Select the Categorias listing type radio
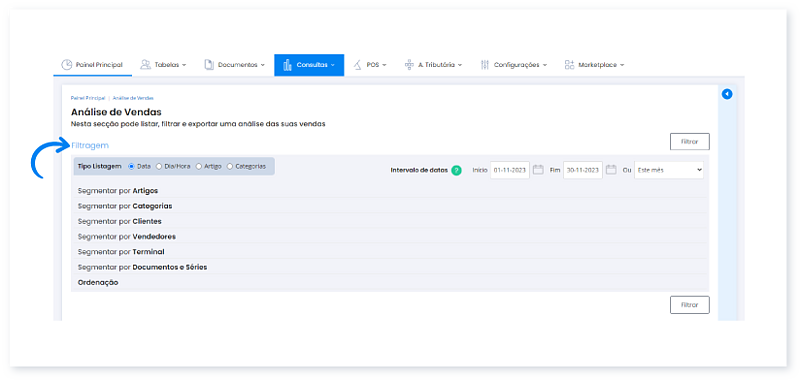This screenshot has width=800, height=381. coord(230,166)
